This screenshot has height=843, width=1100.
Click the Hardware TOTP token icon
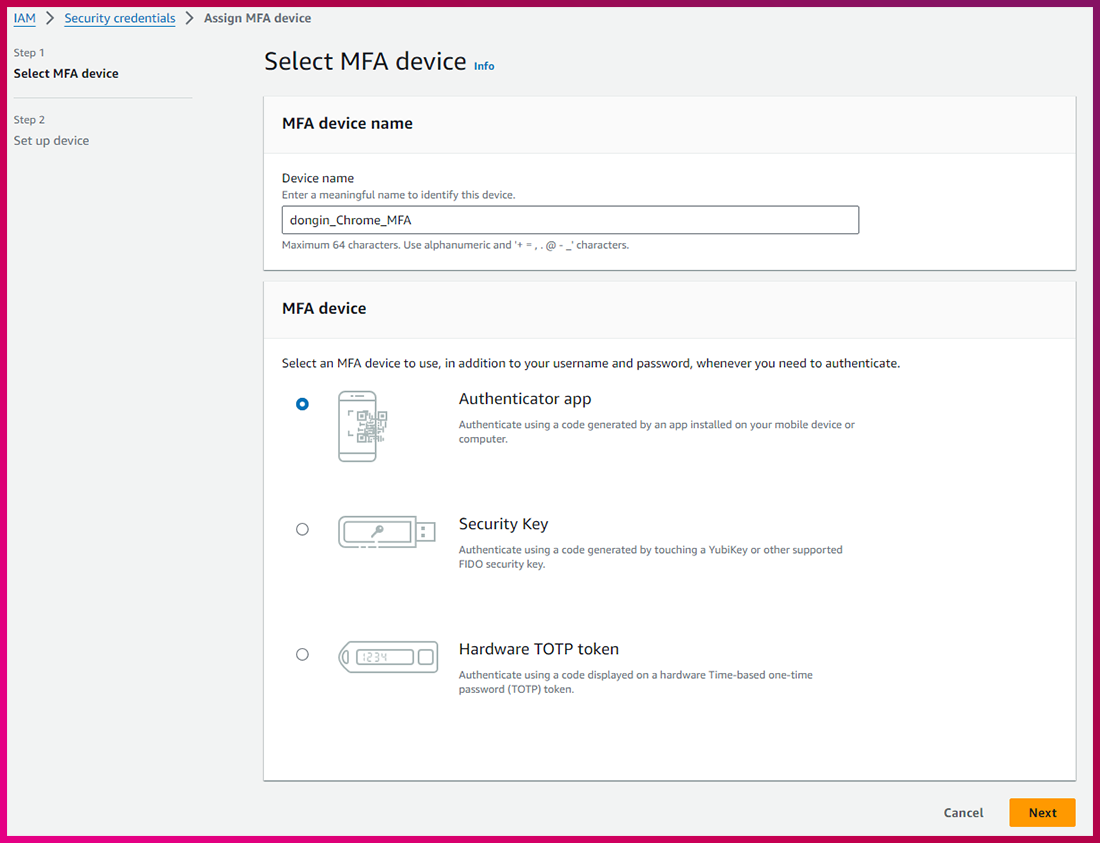388,657
